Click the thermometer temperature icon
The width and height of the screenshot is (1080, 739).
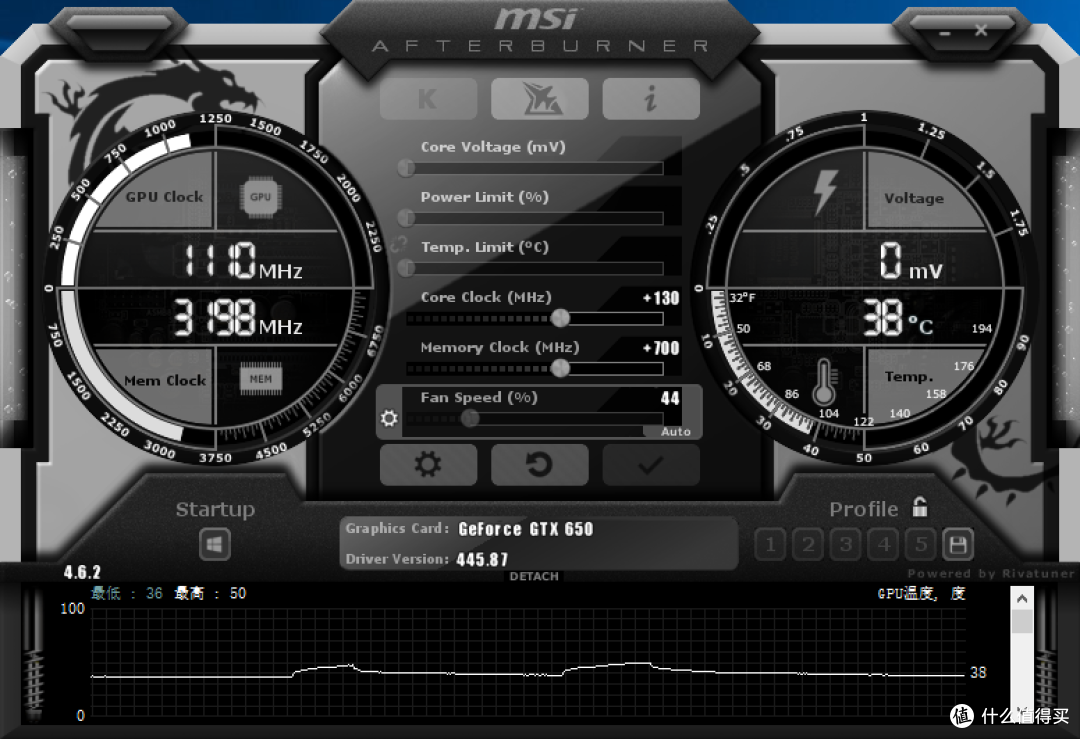(x=824, y=382)
